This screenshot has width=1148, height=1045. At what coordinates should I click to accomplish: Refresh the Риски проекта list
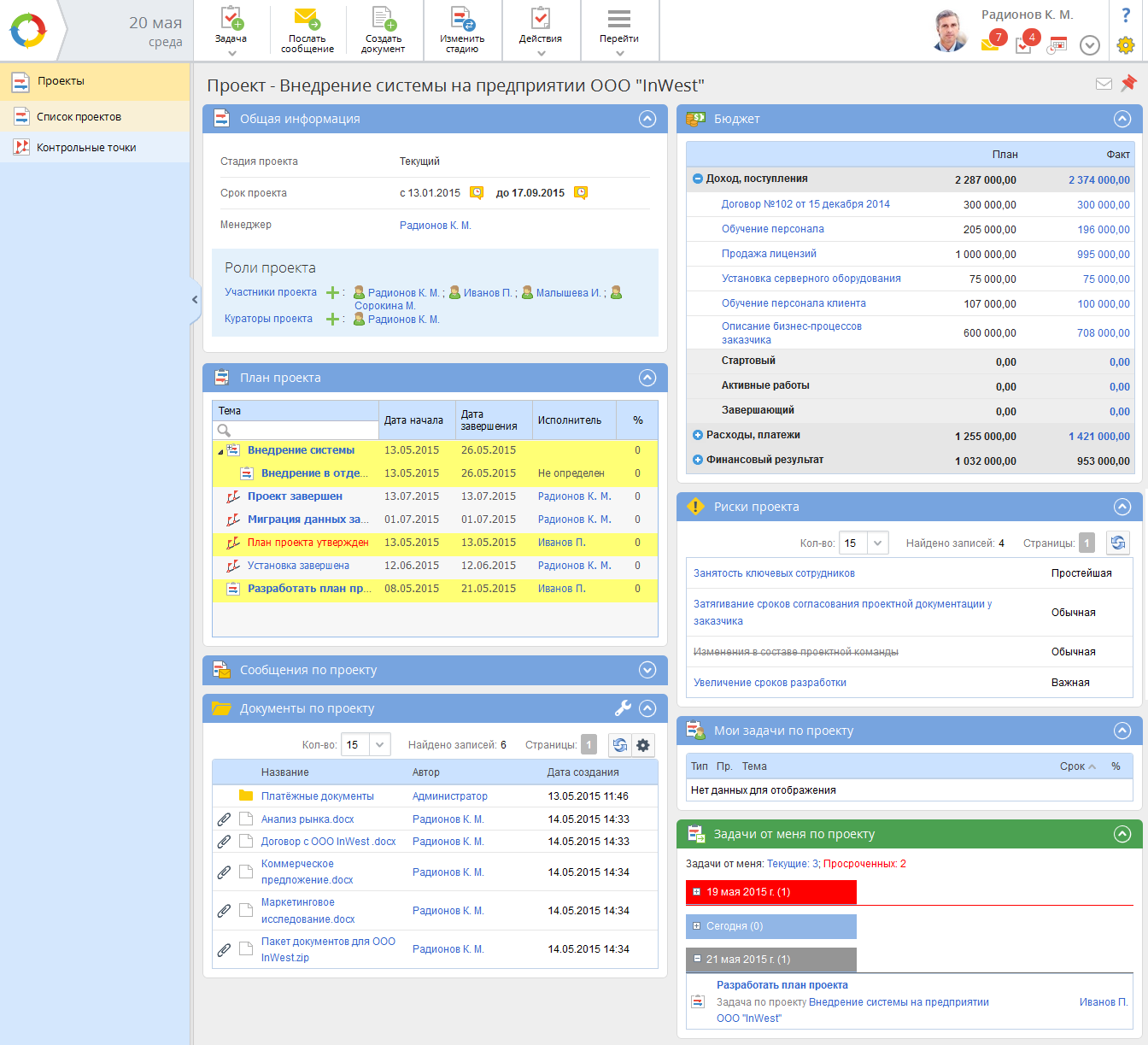click(1117, 543)
